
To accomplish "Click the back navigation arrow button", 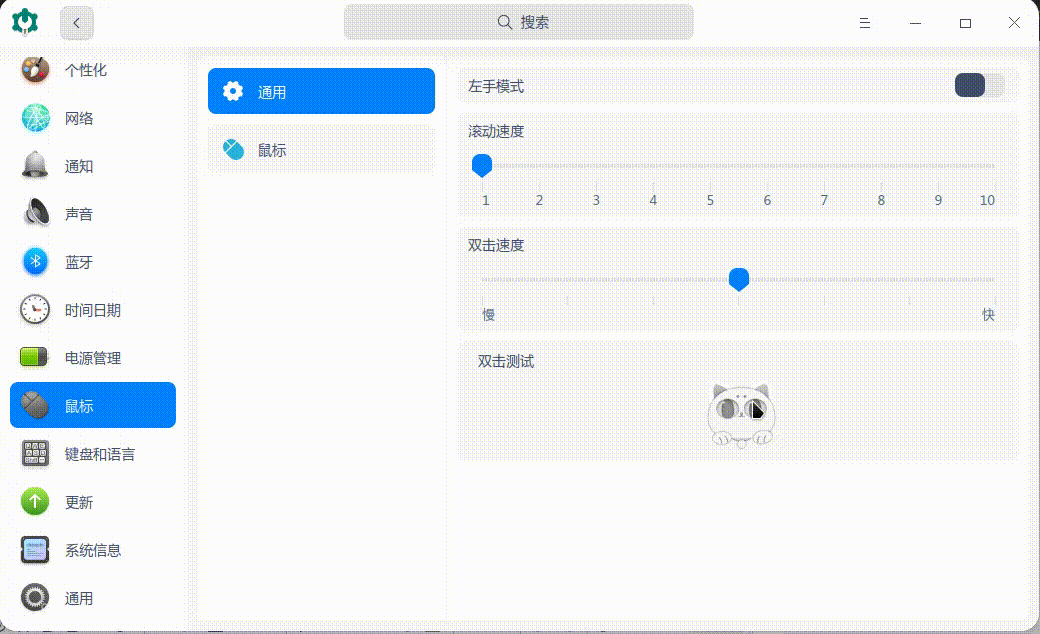I will 77,22.
